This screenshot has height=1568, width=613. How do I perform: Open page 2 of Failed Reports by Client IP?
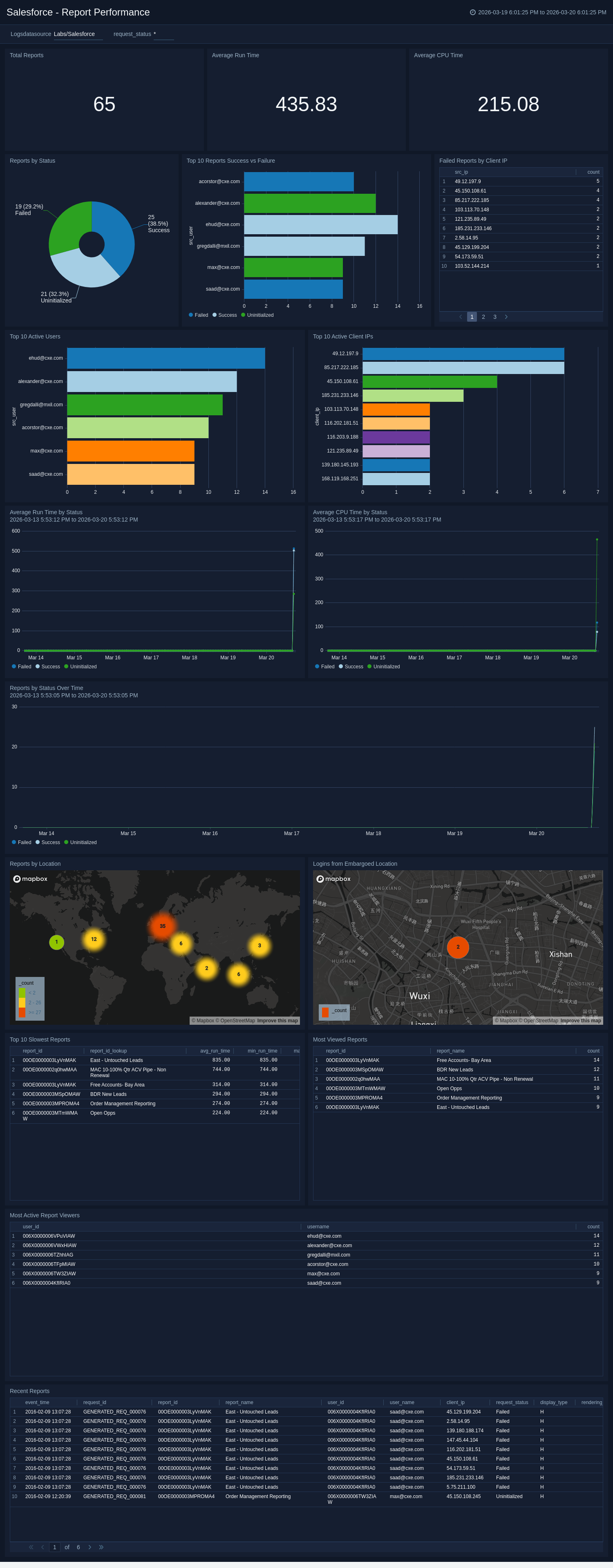click(x=483, y=316)
